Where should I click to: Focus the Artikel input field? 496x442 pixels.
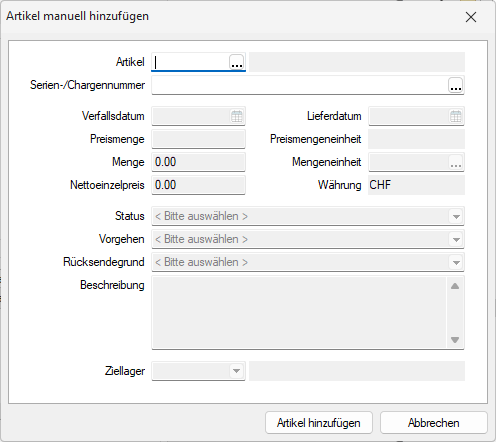coord(190,62)
